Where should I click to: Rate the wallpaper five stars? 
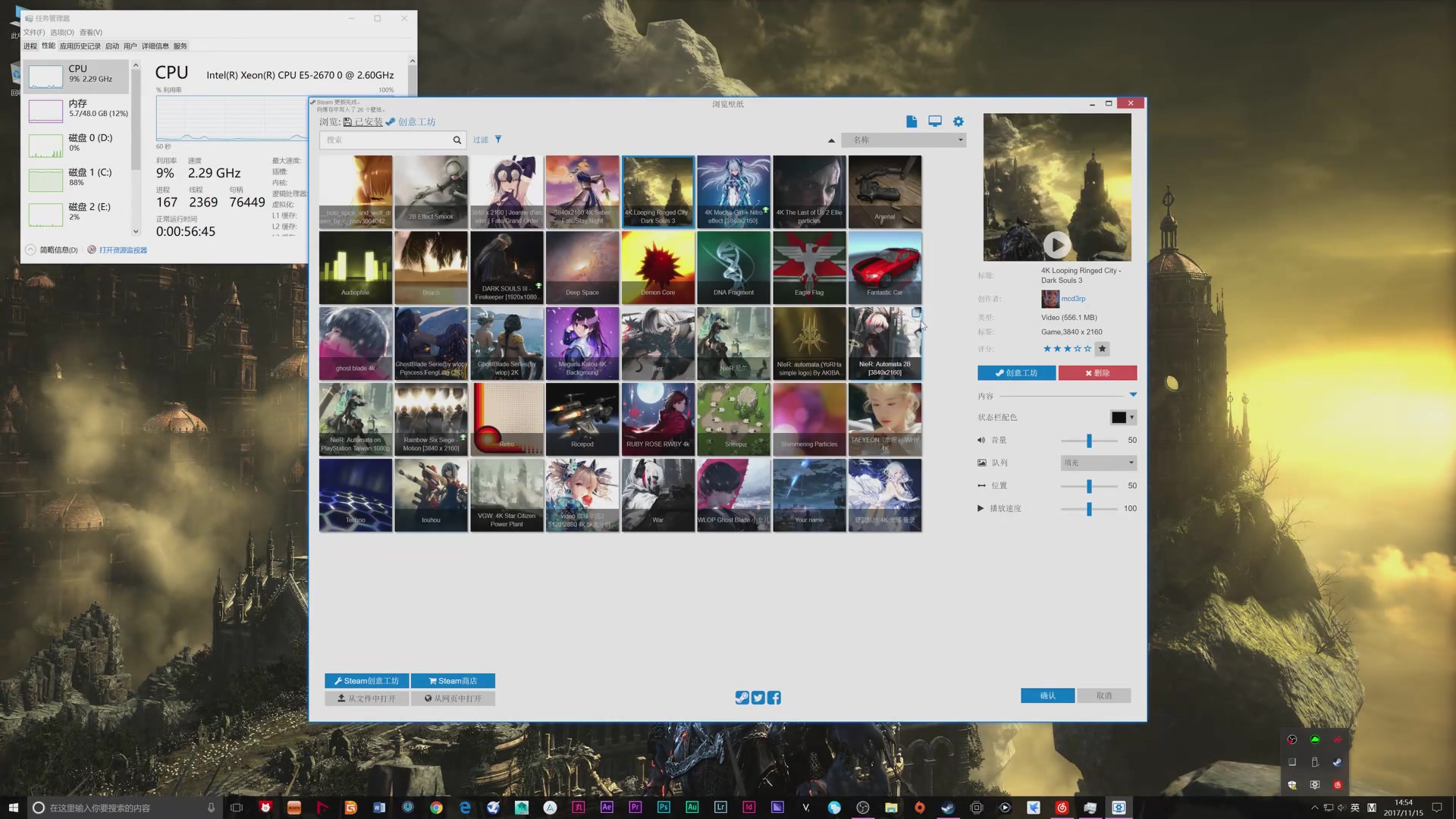1087,349
